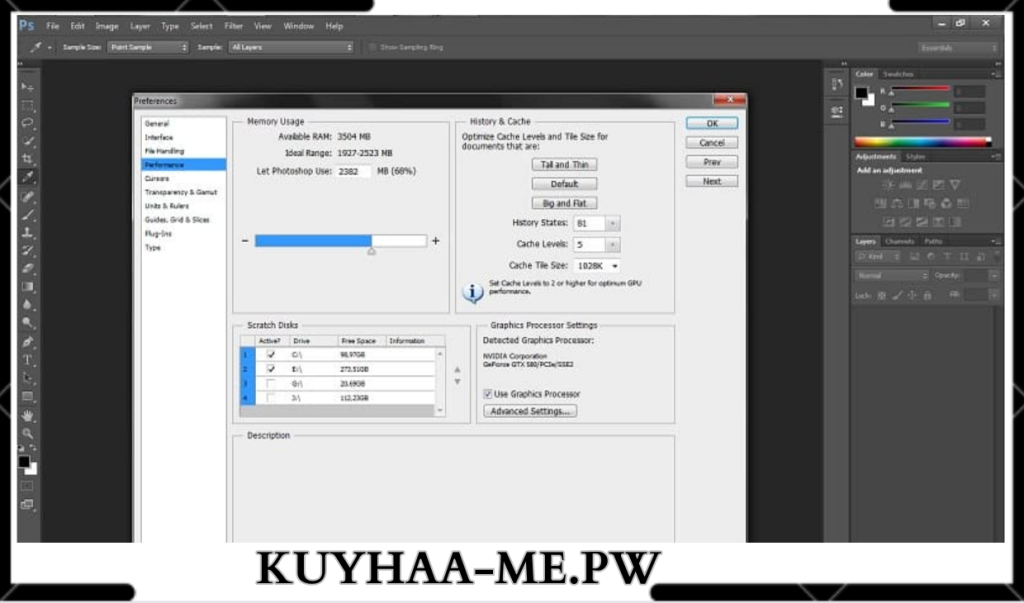This screenshot has height=603, width=1024.
Task: Open the Image menu
Action: click(106, 26)
